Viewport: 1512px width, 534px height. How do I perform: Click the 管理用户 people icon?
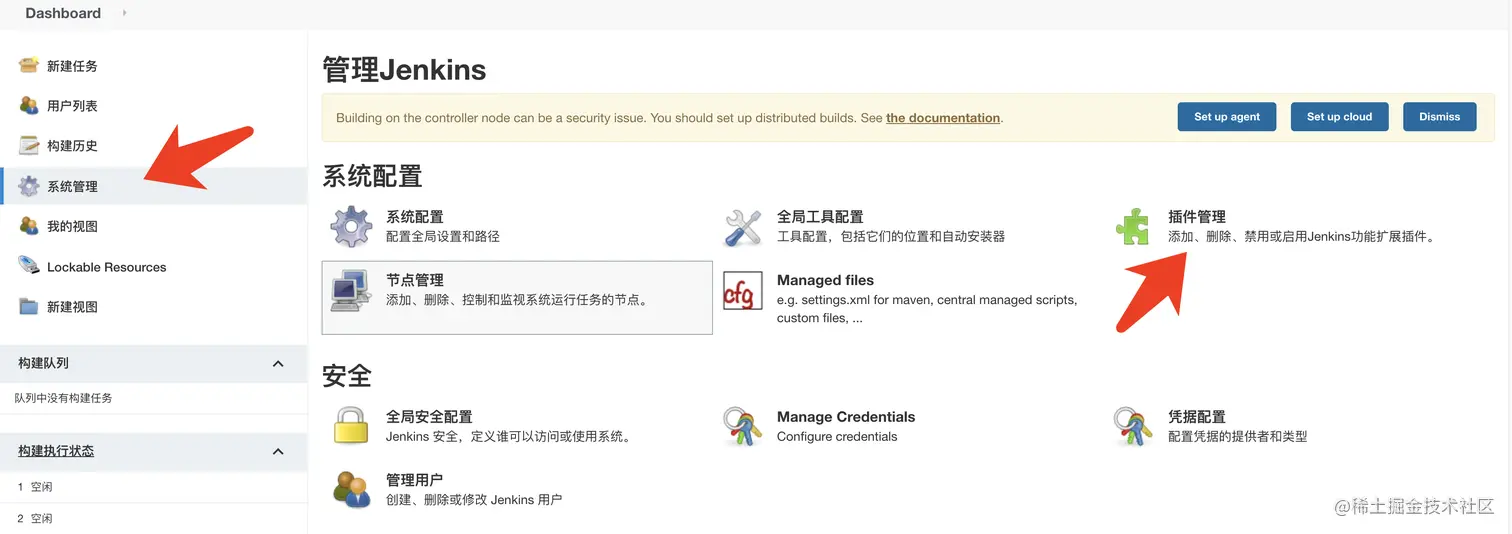(351, 489)
